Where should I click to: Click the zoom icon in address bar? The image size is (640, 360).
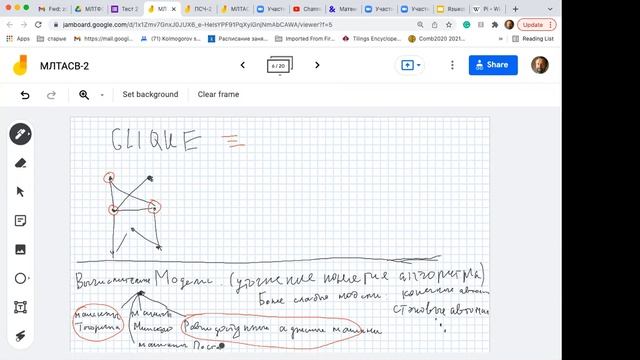point(420,25)
